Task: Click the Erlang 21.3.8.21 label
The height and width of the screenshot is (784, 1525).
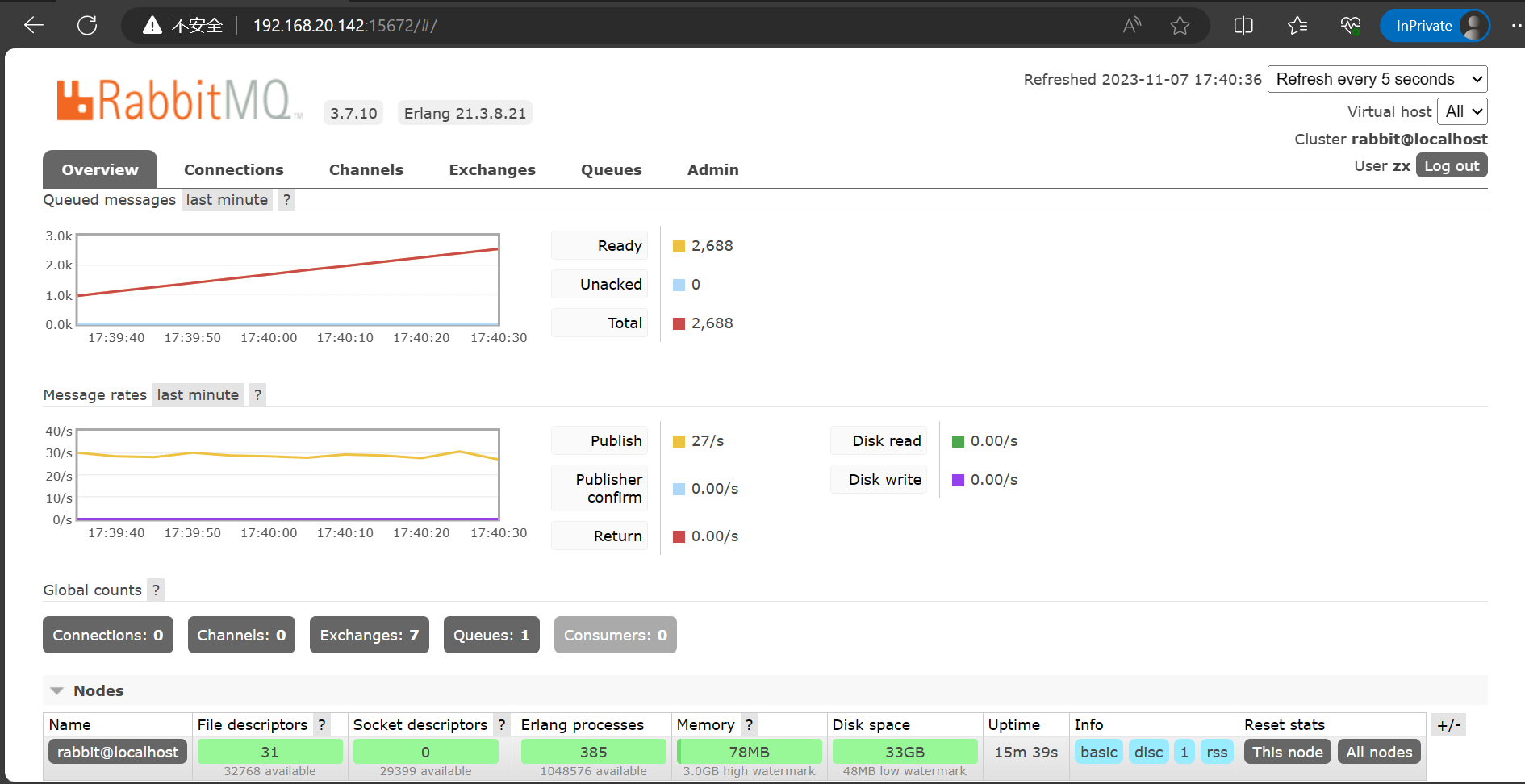Action: 465,113
